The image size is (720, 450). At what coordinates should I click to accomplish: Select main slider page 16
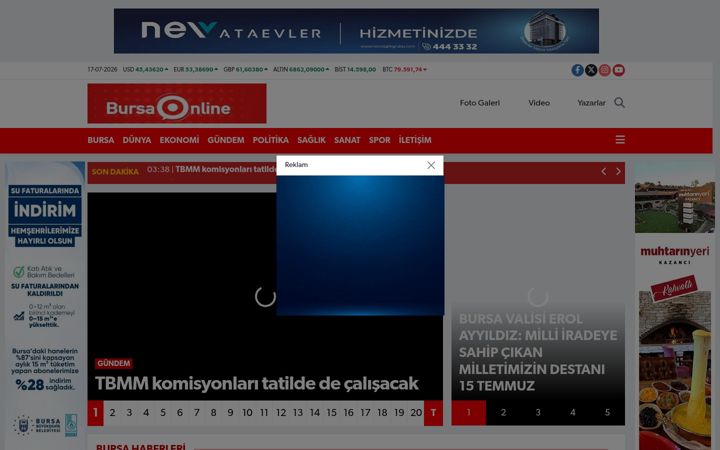click(x=349, y=413)
